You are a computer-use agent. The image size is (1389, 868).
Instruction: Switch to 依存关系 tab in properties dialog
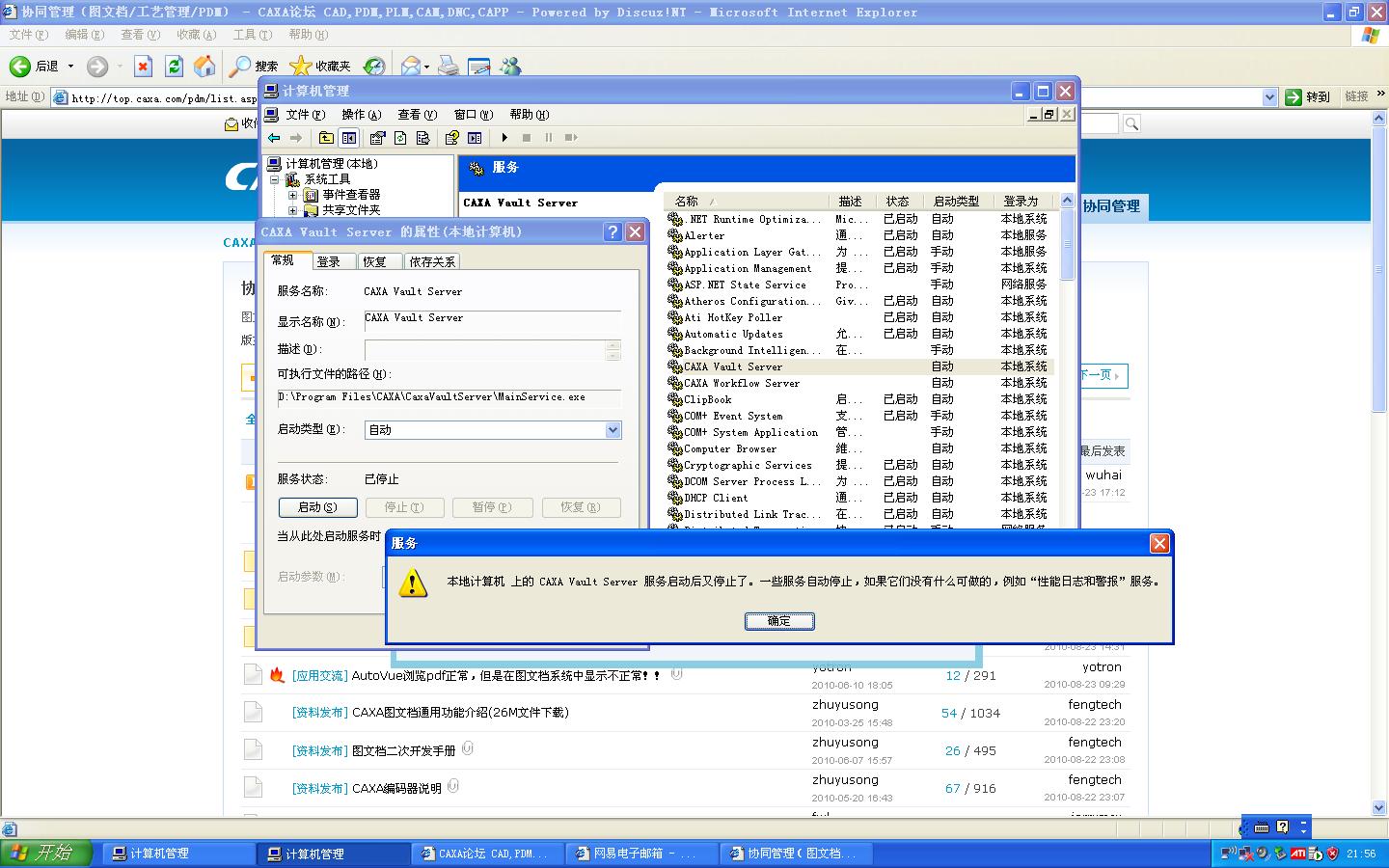[x=431, y=261]
